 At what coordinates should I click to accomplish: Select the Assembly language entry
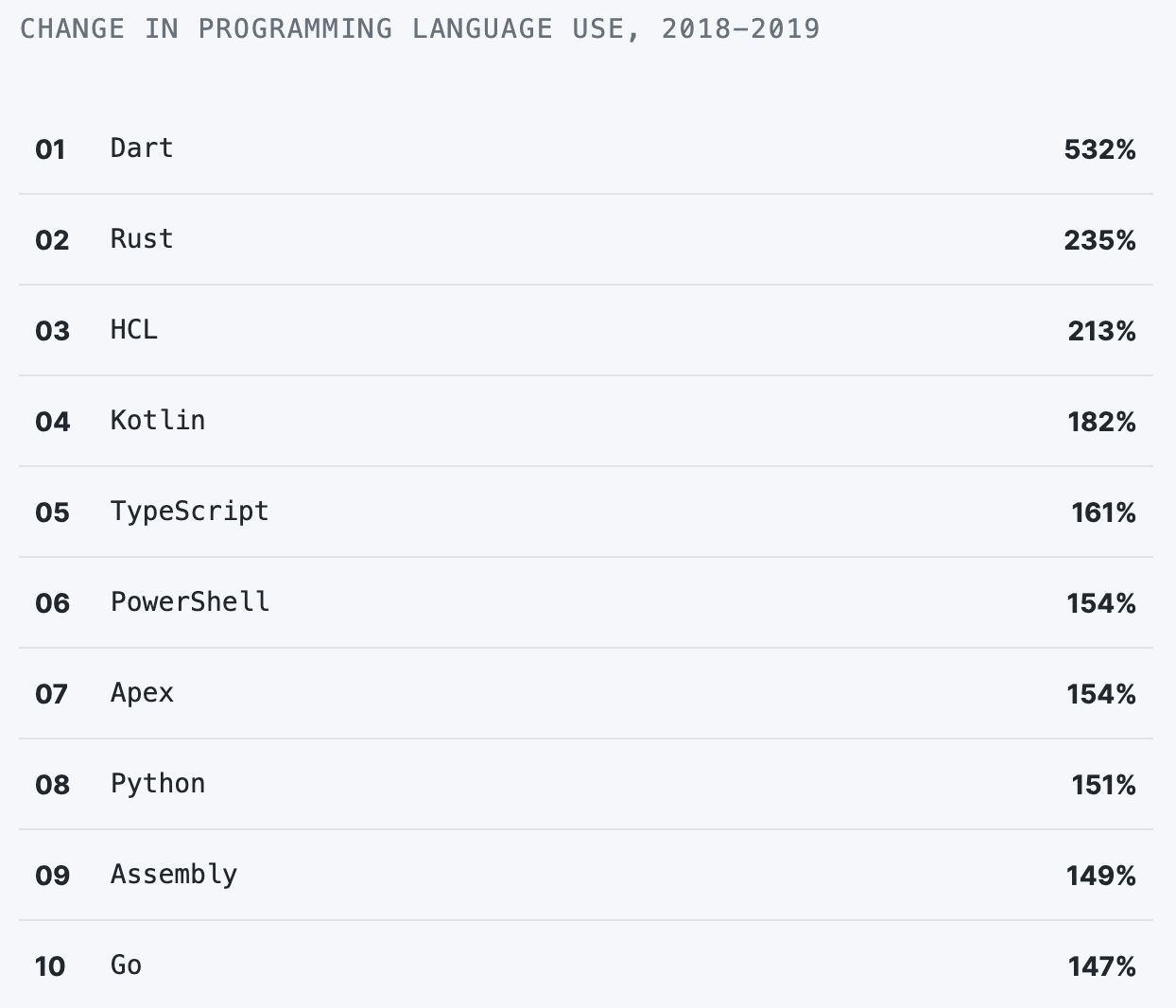tap(174, 875)
